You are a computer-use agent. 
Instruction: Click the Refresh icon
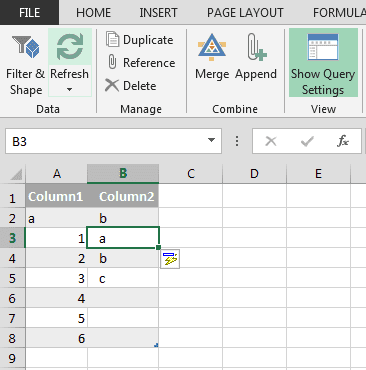click(70, 47)
